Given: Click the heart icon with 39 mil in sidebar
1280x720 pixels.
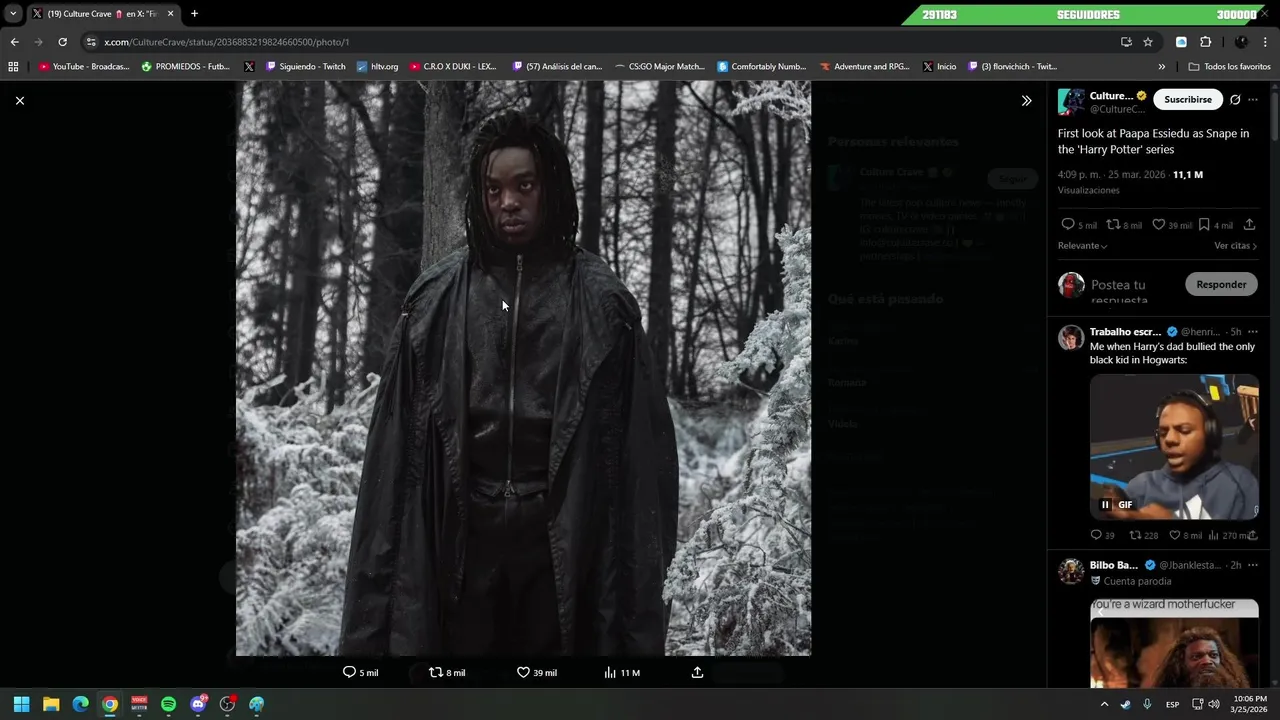Looking at the screenshot, I should point(1159,225).
